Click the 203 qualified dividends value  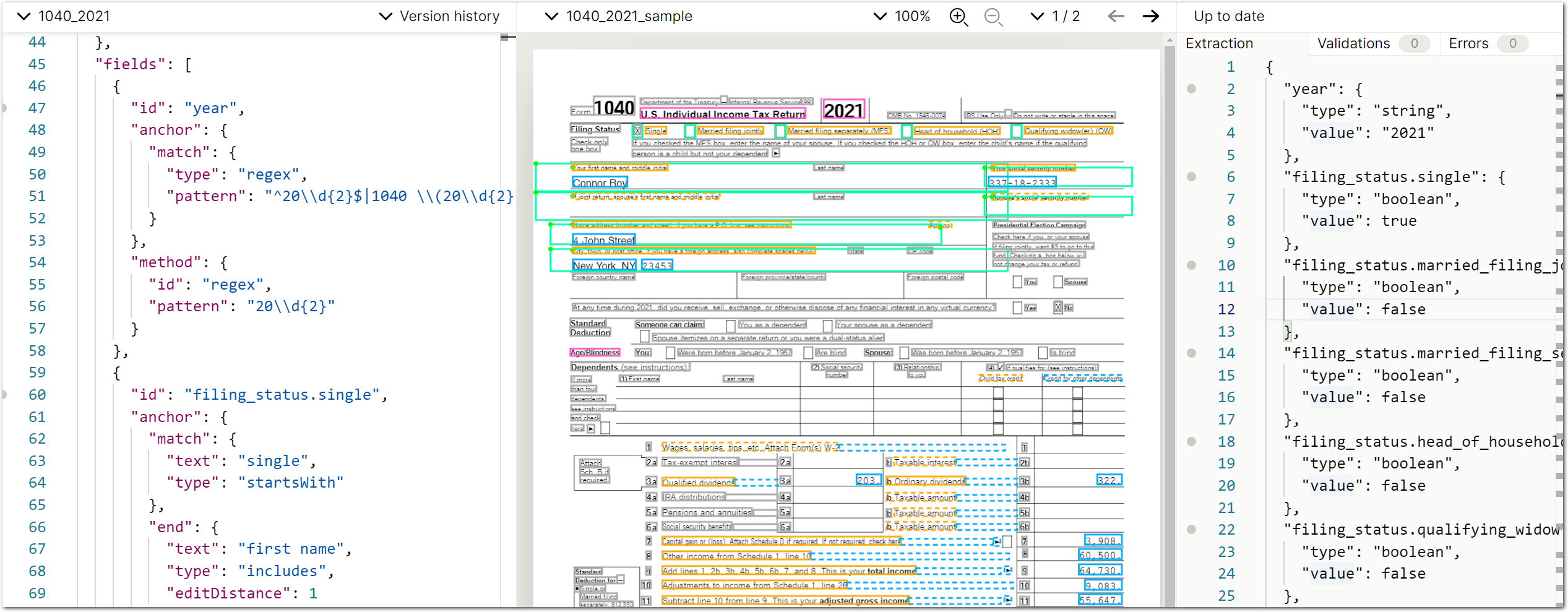[x=868, y=480]
